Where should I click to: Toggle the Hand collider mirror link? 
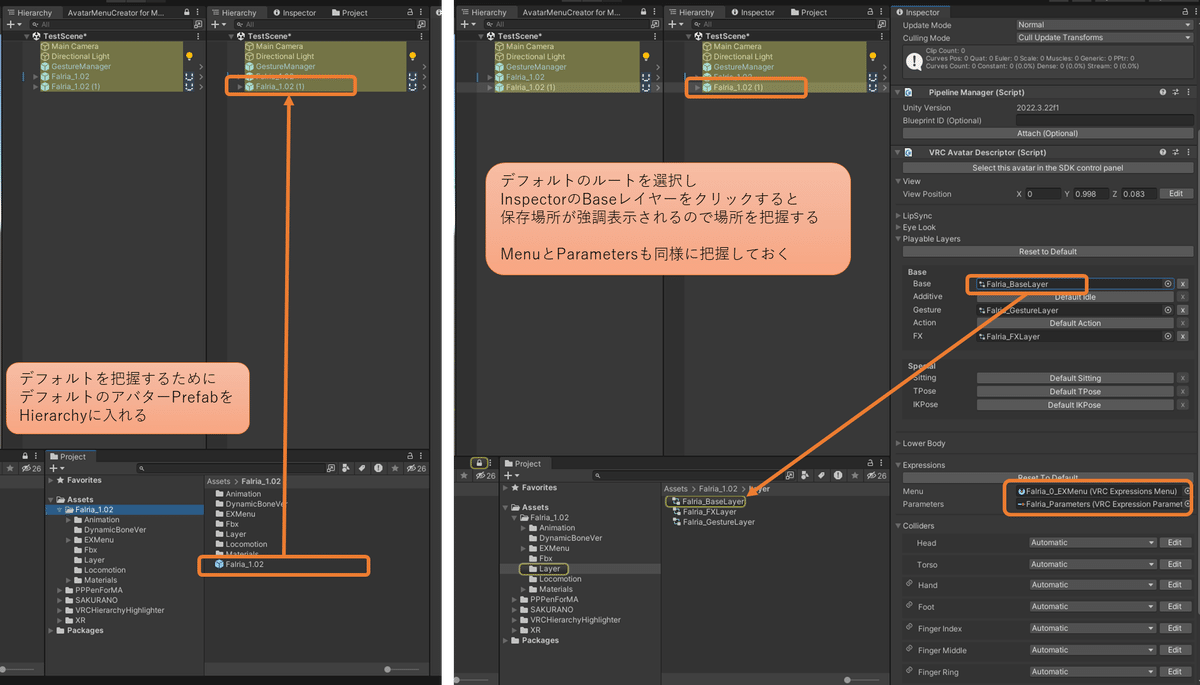(909, 584)
